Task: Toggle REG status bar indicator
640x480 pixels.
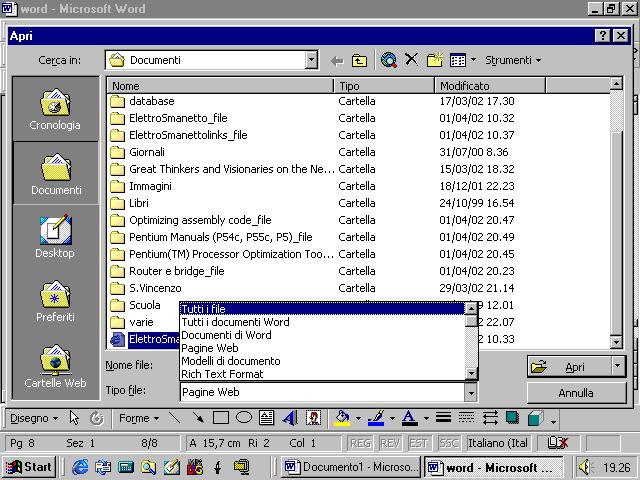Action: pos(360,443)
